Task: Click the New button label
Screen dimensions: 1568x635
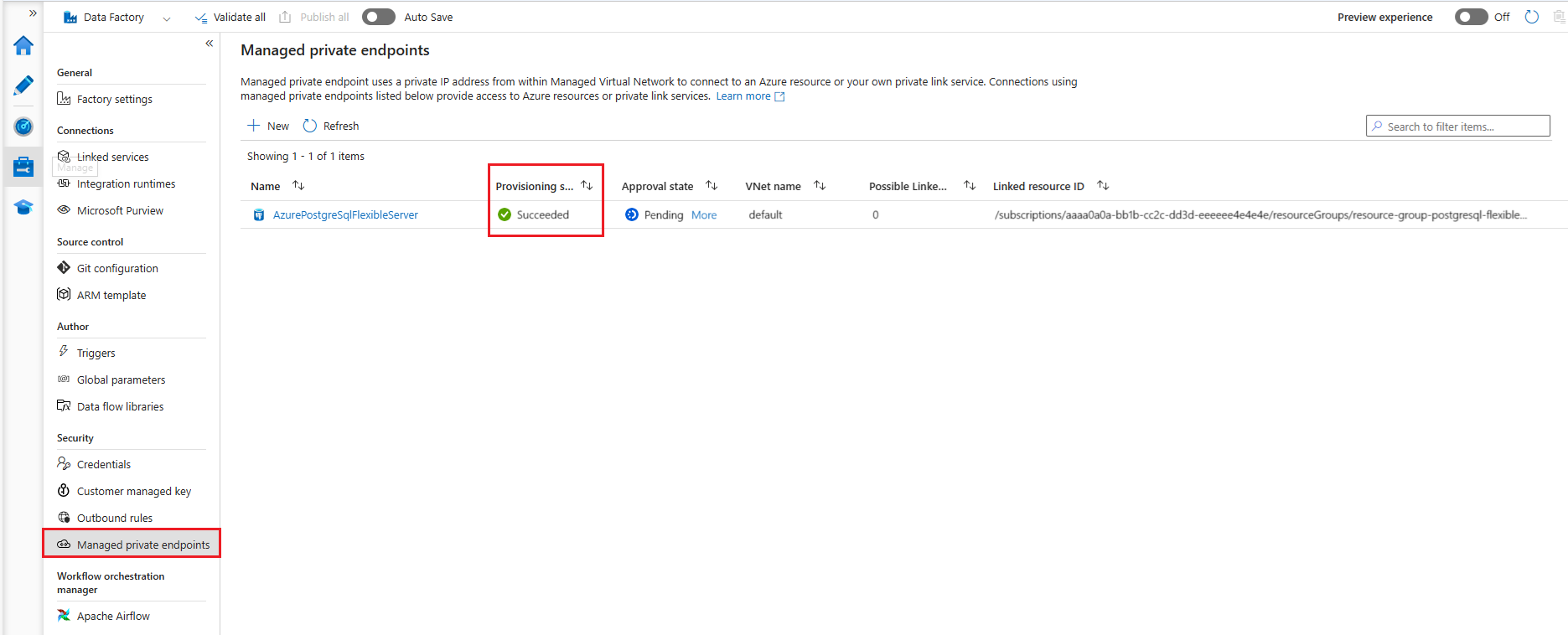Action: (x=278, y=126)
